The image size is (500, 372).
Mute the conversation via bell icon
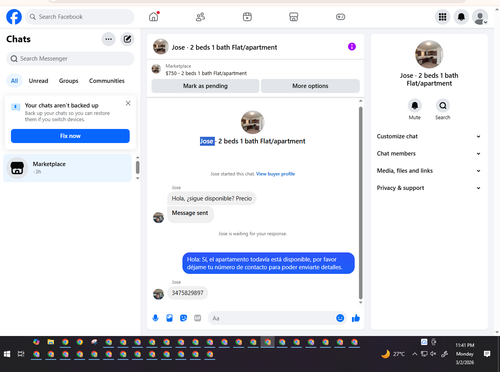[x=415, y=106]
